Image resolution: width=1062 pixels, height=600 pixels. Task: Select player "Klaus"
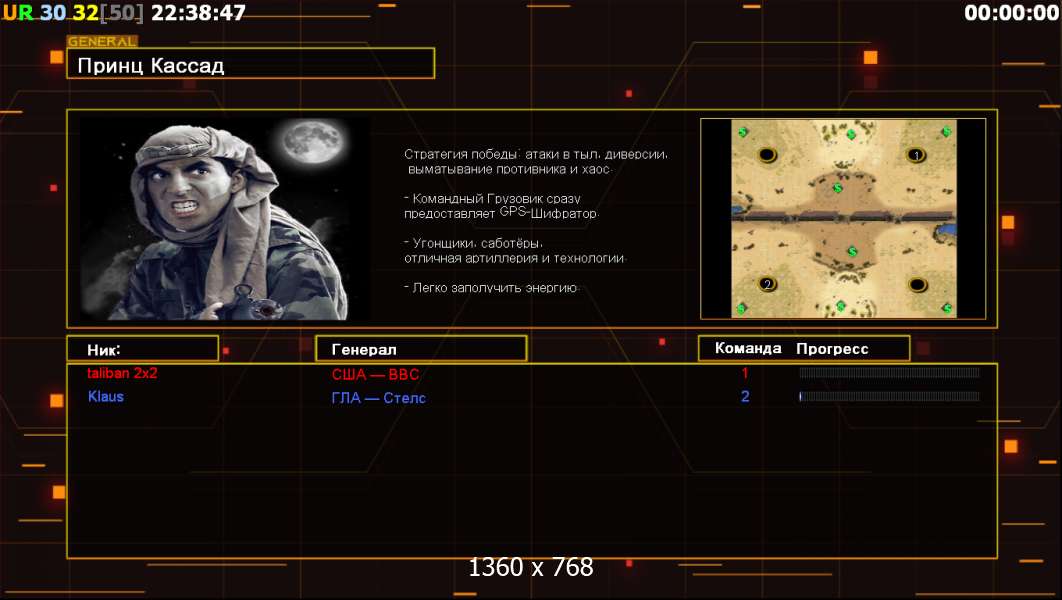pos(106,396)
